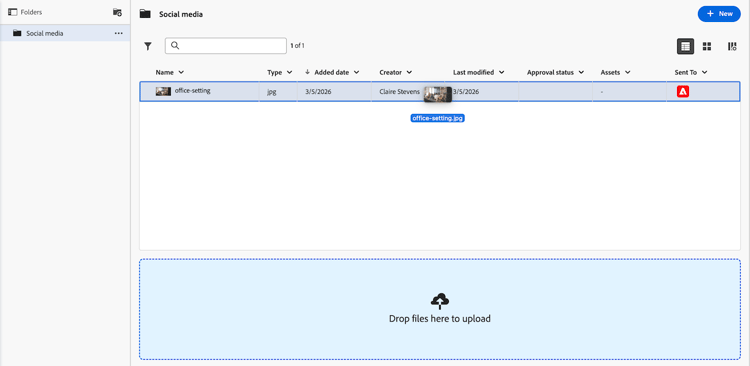The image size is (750, 366).
Task: Select Social media folder in sidebar
Action: click(65, 33)
